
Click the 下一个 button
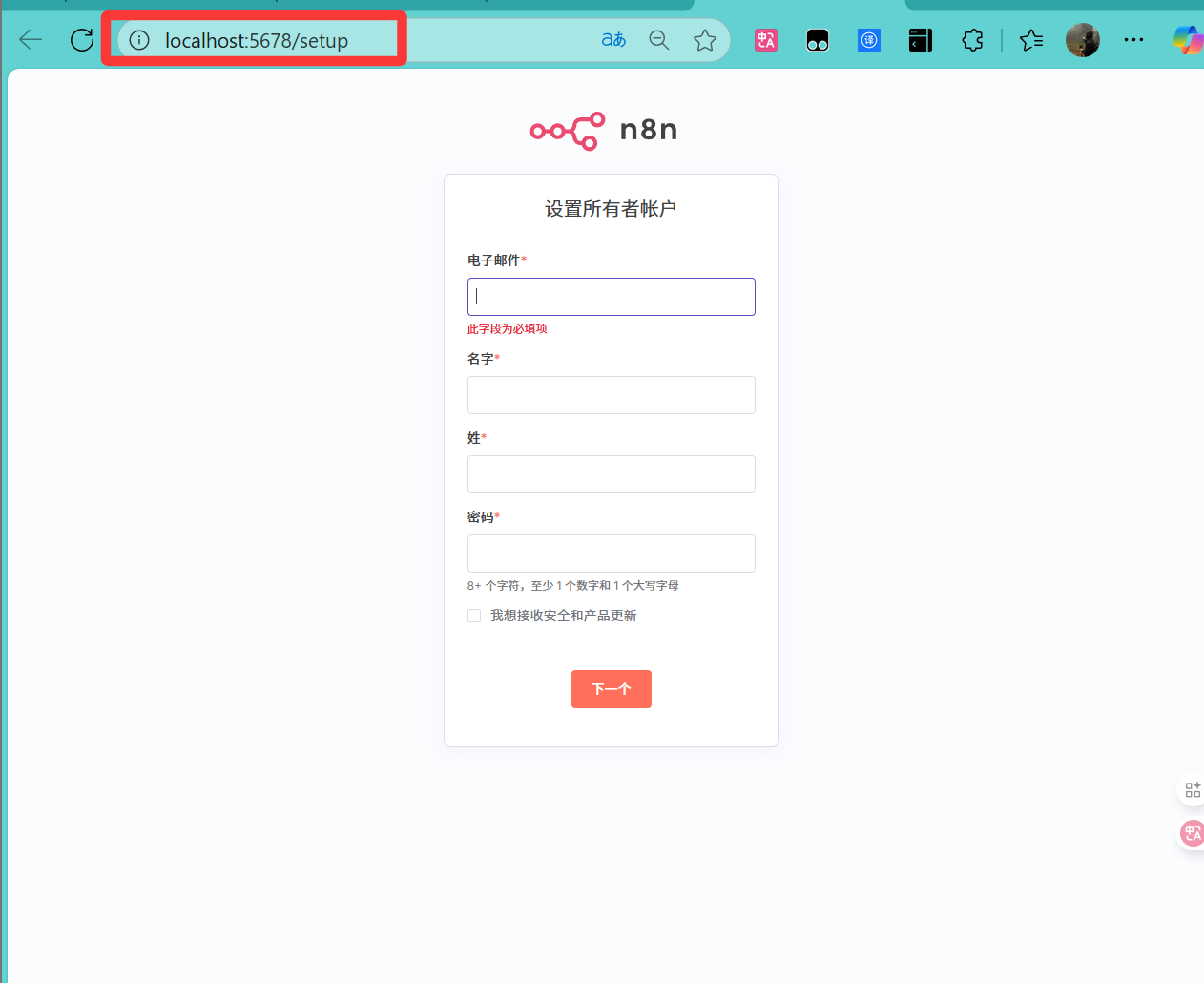tap(612, 689)
